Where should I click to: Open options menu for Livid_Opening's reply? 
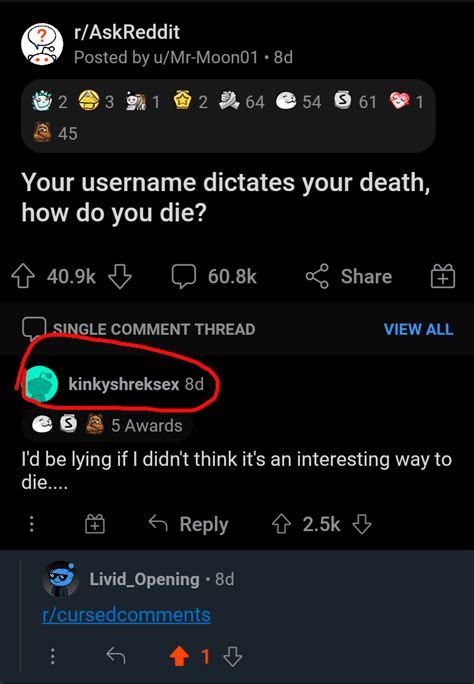52,656
